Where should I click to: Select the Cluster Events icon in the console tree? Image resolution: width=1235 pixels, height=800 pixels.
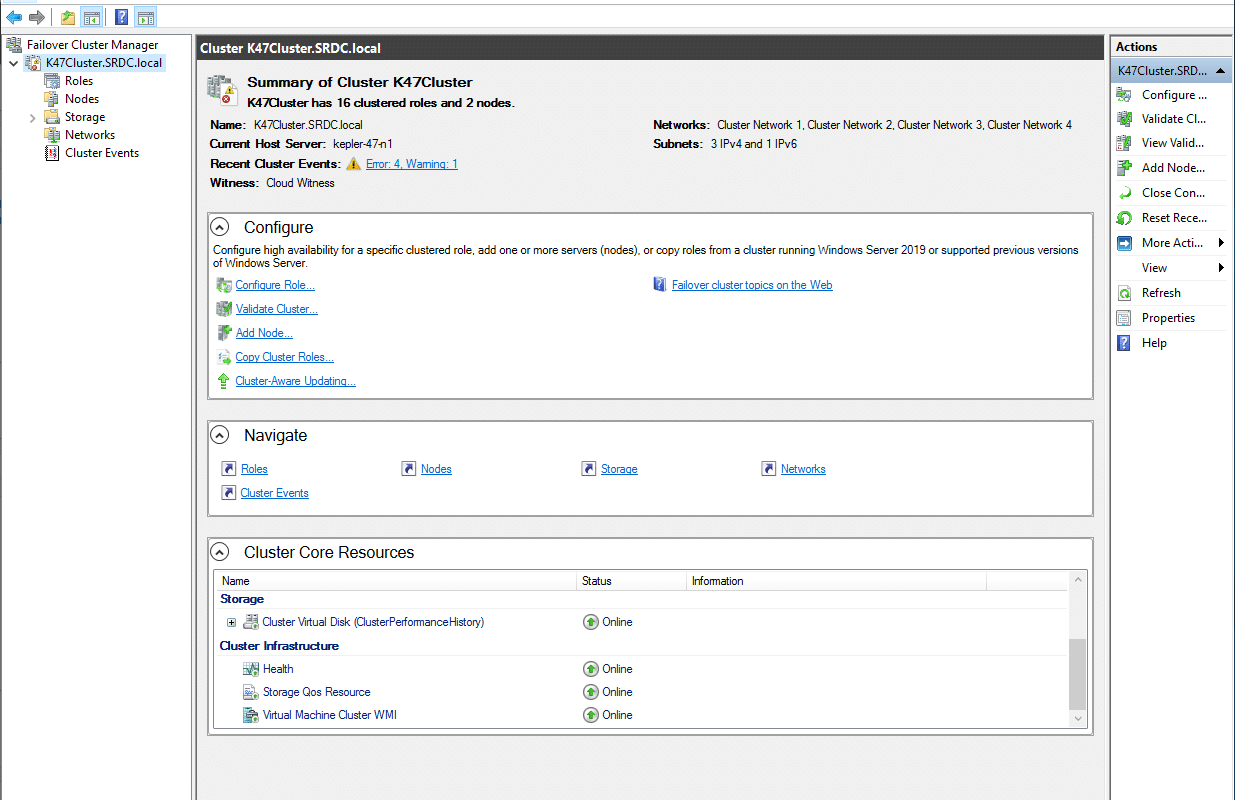tap(52, 153)
